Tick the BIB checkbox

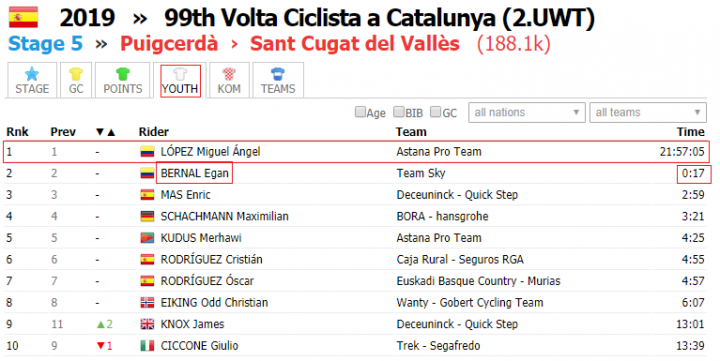point(399,112)
